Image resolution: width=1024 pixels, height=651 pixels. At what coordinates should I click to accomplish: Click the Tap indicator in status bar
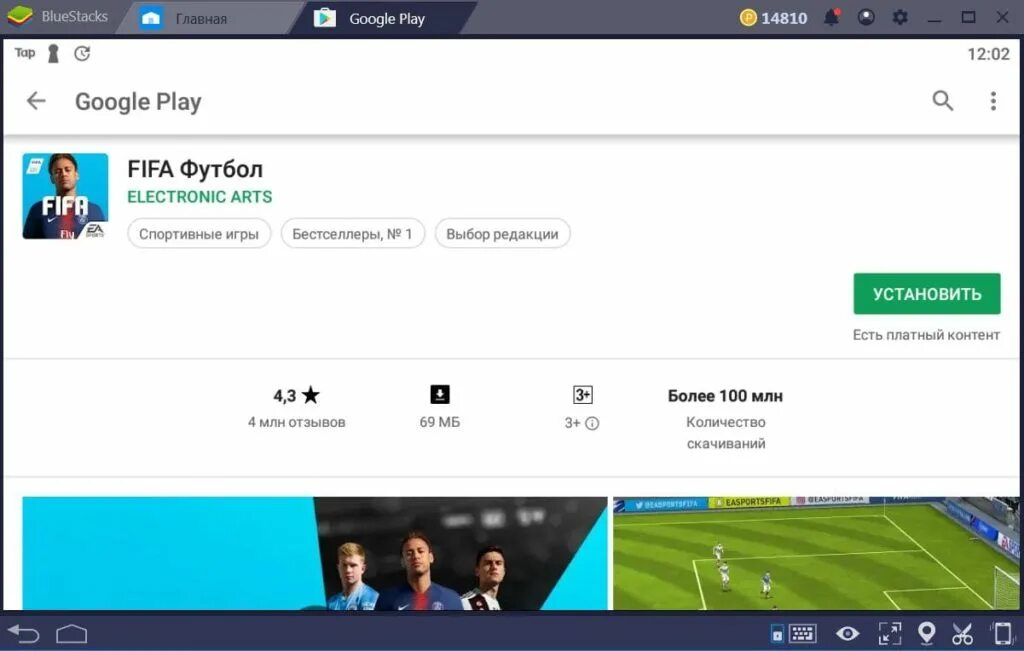click(25, 53)
